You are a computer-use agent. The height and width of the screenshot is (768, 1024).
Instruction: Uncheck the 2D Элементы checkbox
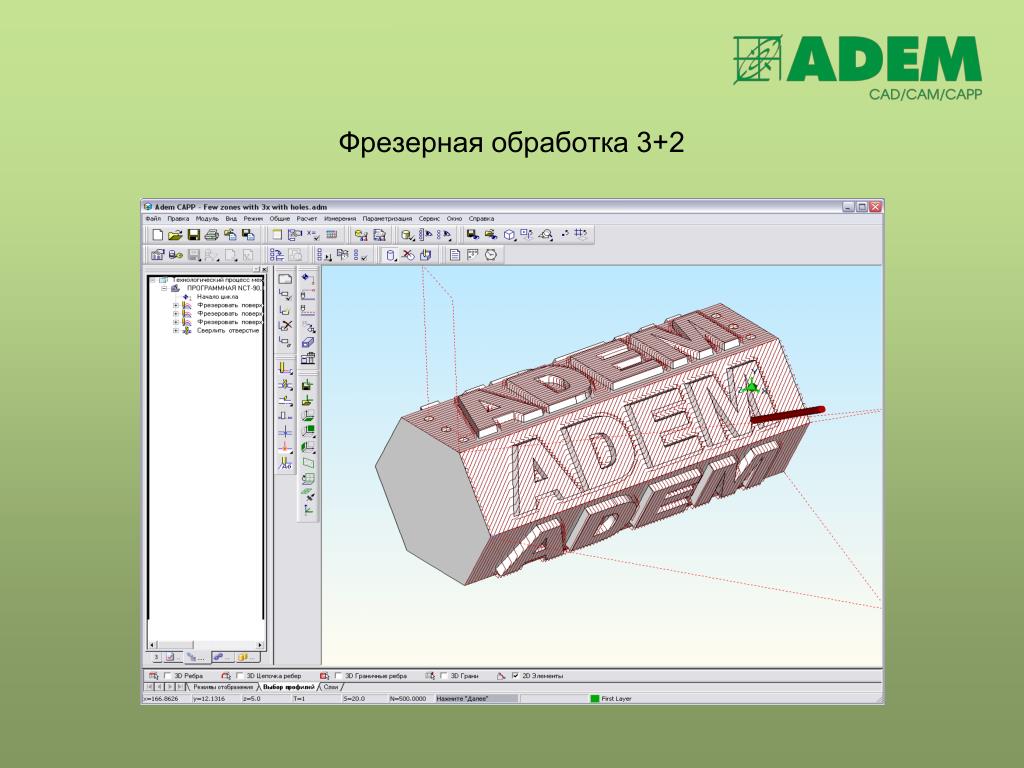pyautogui.click(x=515, y=676)
